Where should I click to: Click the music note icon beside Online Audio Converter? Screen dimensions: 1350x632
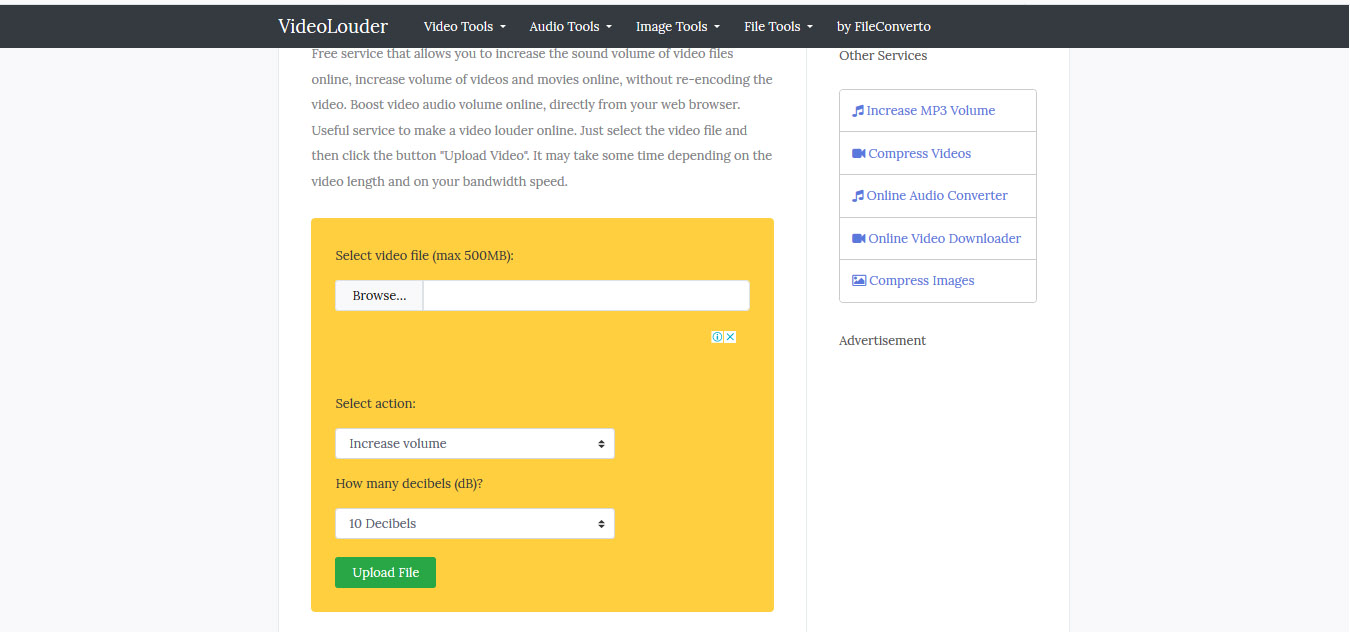(858, 196)
